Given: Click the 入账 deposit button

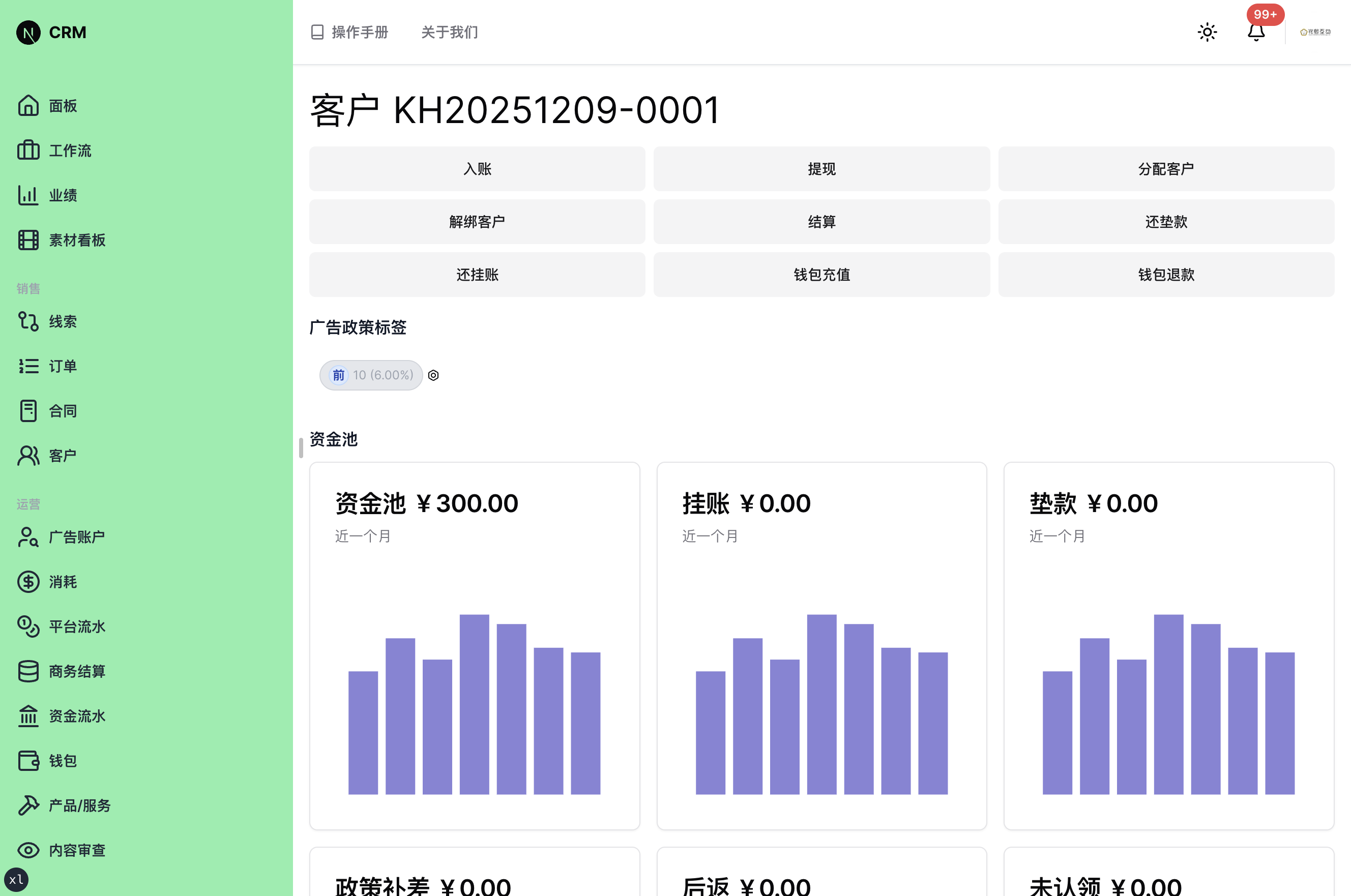Looking at the screenshot, I should coord(477,168).
